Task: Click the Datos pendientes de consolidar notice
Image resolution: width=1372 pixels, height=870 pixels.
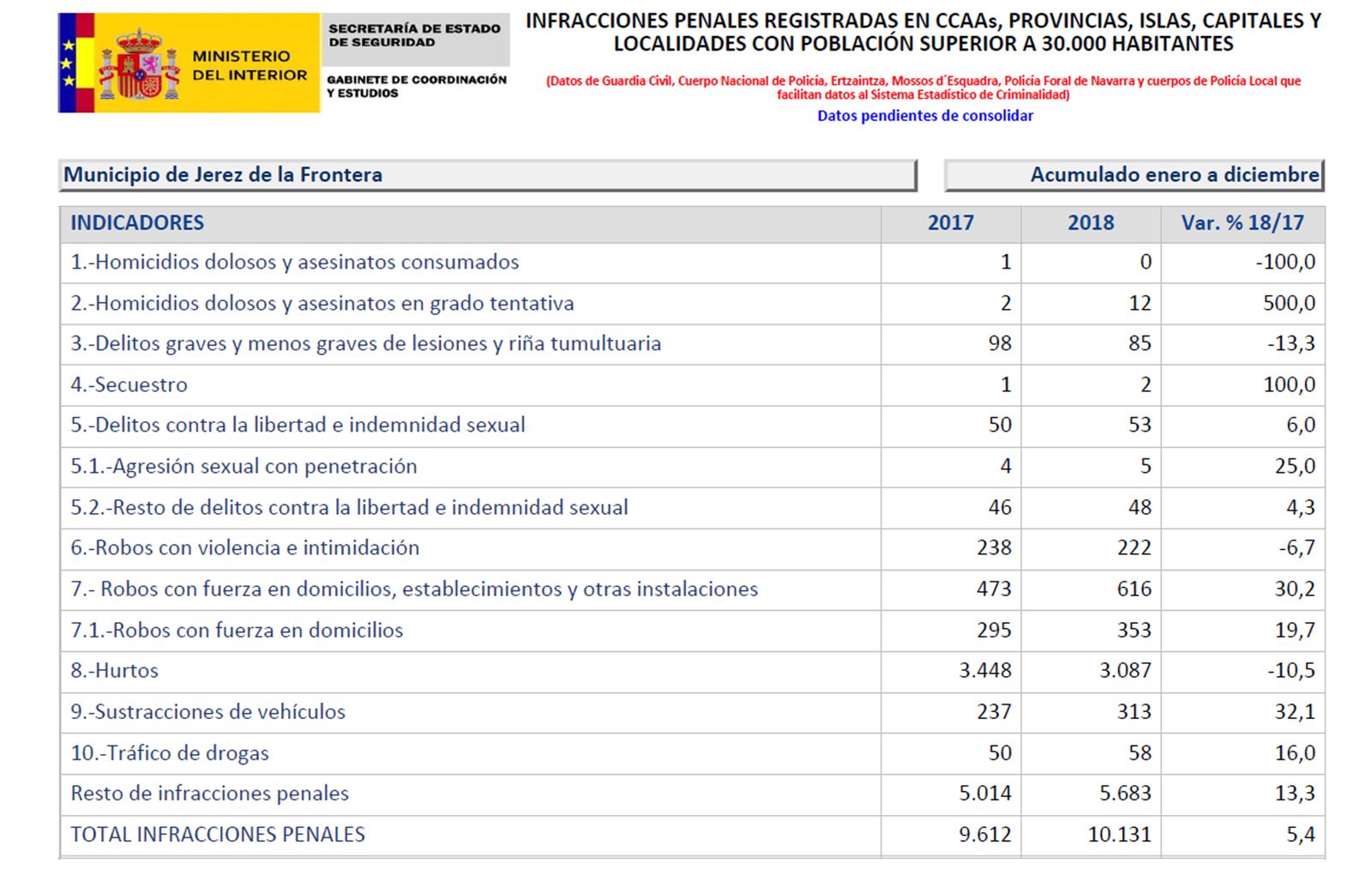Action: tap(925, 117)
